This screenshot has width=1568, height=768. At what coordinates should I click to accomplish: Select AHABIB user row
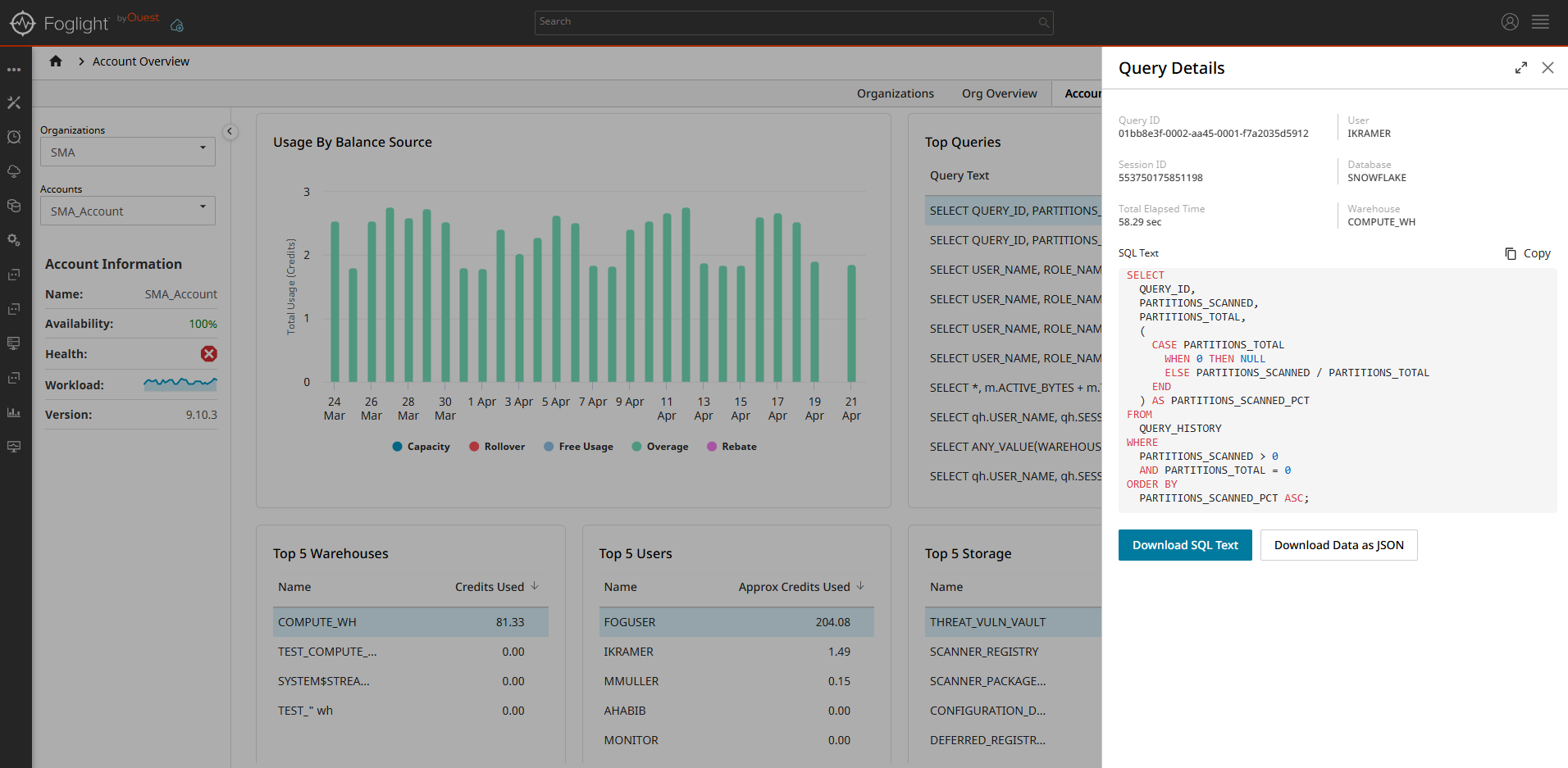736,711
